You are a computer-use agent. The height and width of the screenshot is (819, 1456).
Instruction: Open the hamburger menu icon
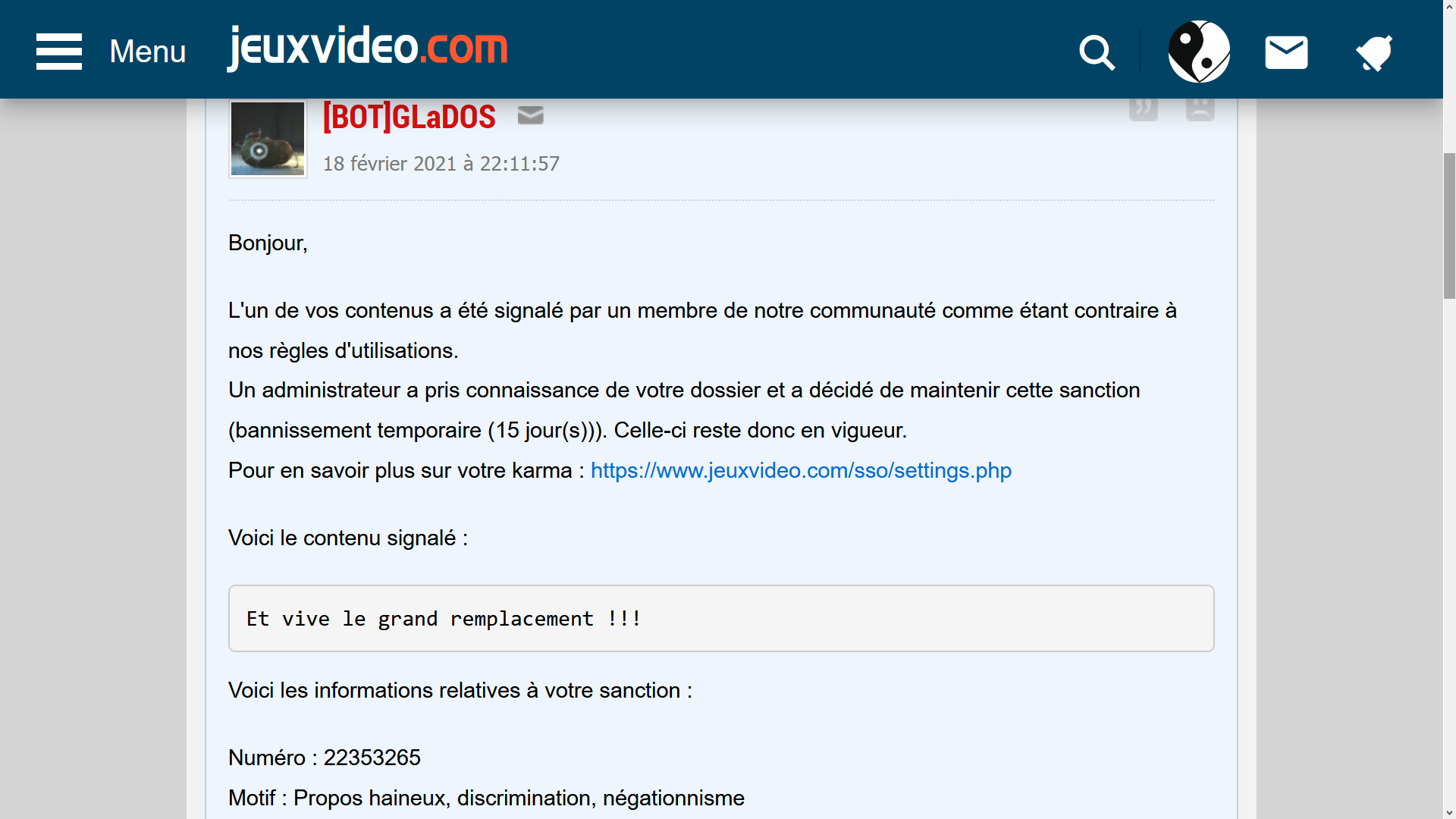pyautogui.click(x=59, y=52)
